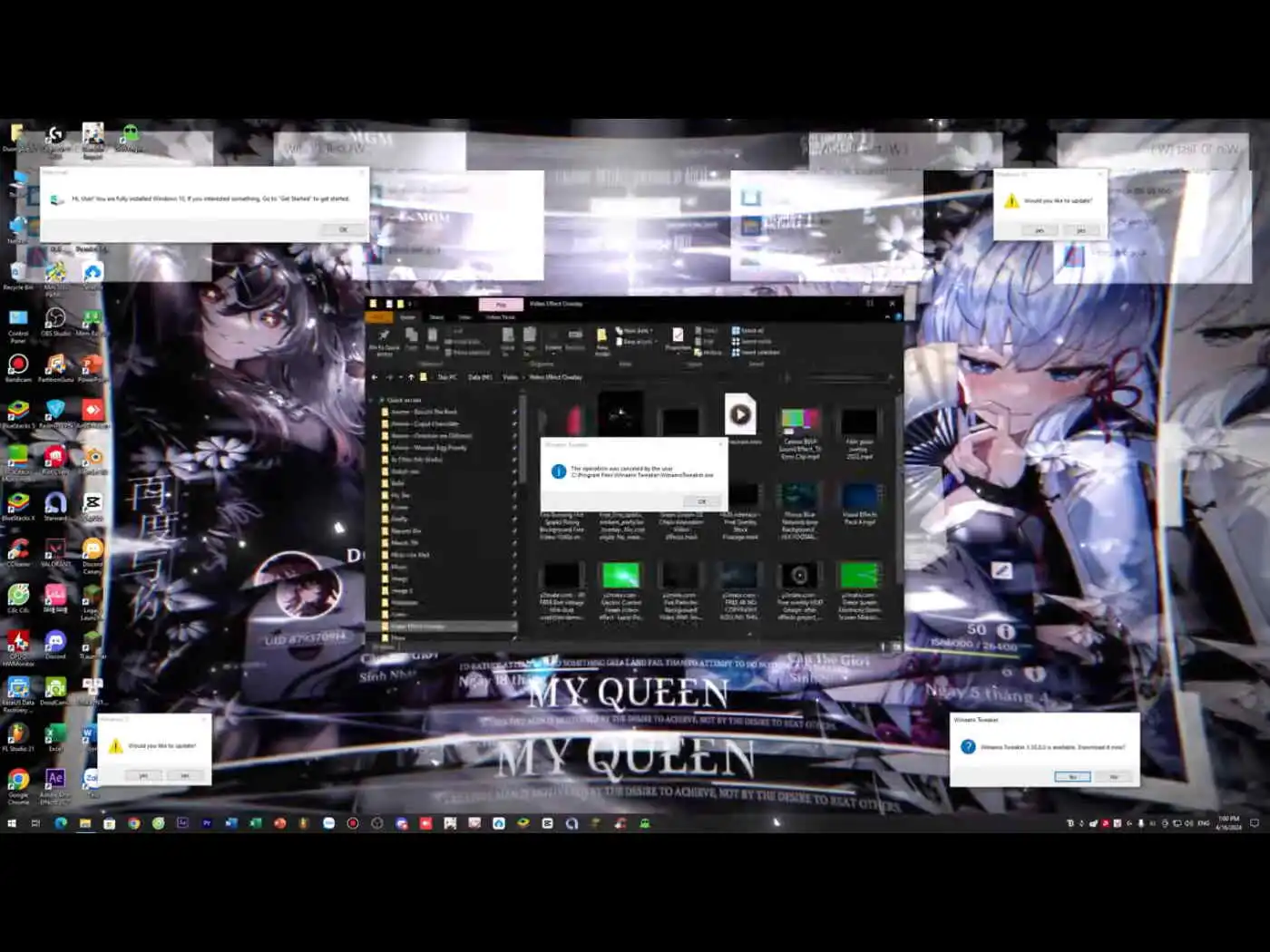Open the Easy access dropdown in ribbon
Viewport: 1270px width, 952px height.
(x=637, y=342)
